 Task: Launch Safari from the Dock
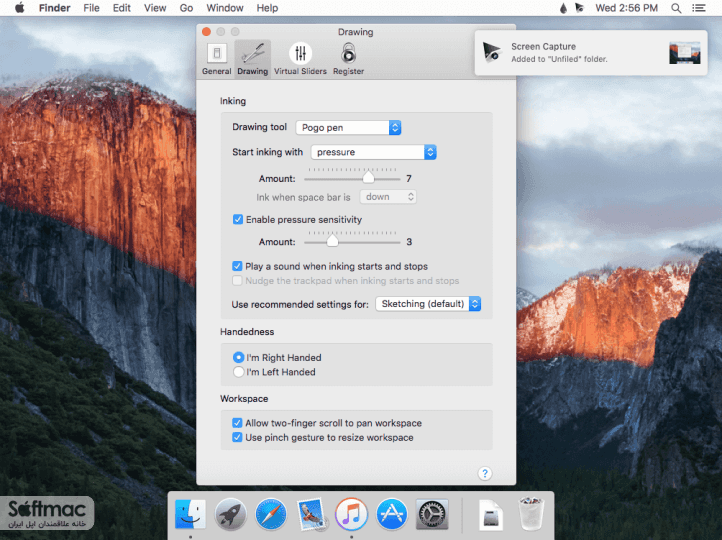(x=271, y=514)
